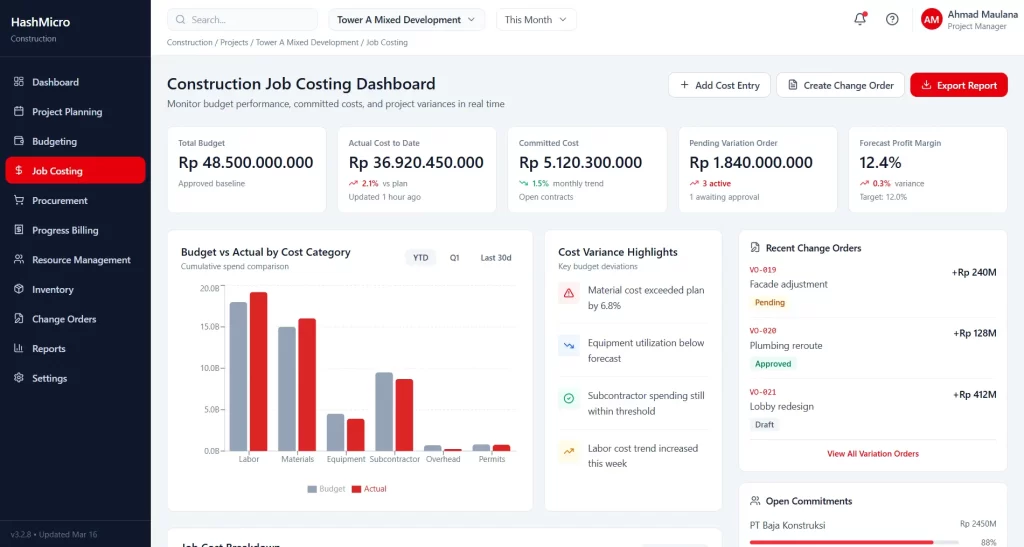Select the Q1 chart range tab
The height and width of the screenshot is (547, 1024).
coord(455,258)
